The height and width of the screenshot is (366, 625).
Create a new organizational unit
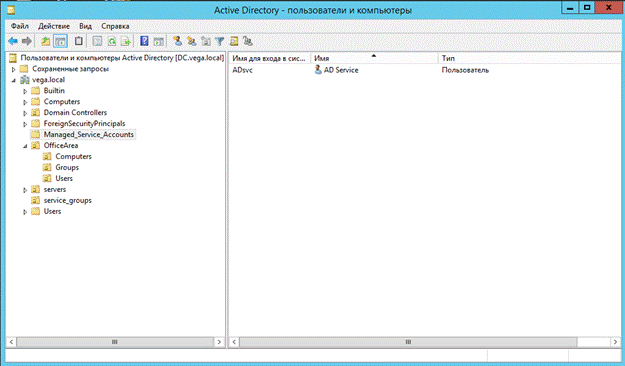206,41
